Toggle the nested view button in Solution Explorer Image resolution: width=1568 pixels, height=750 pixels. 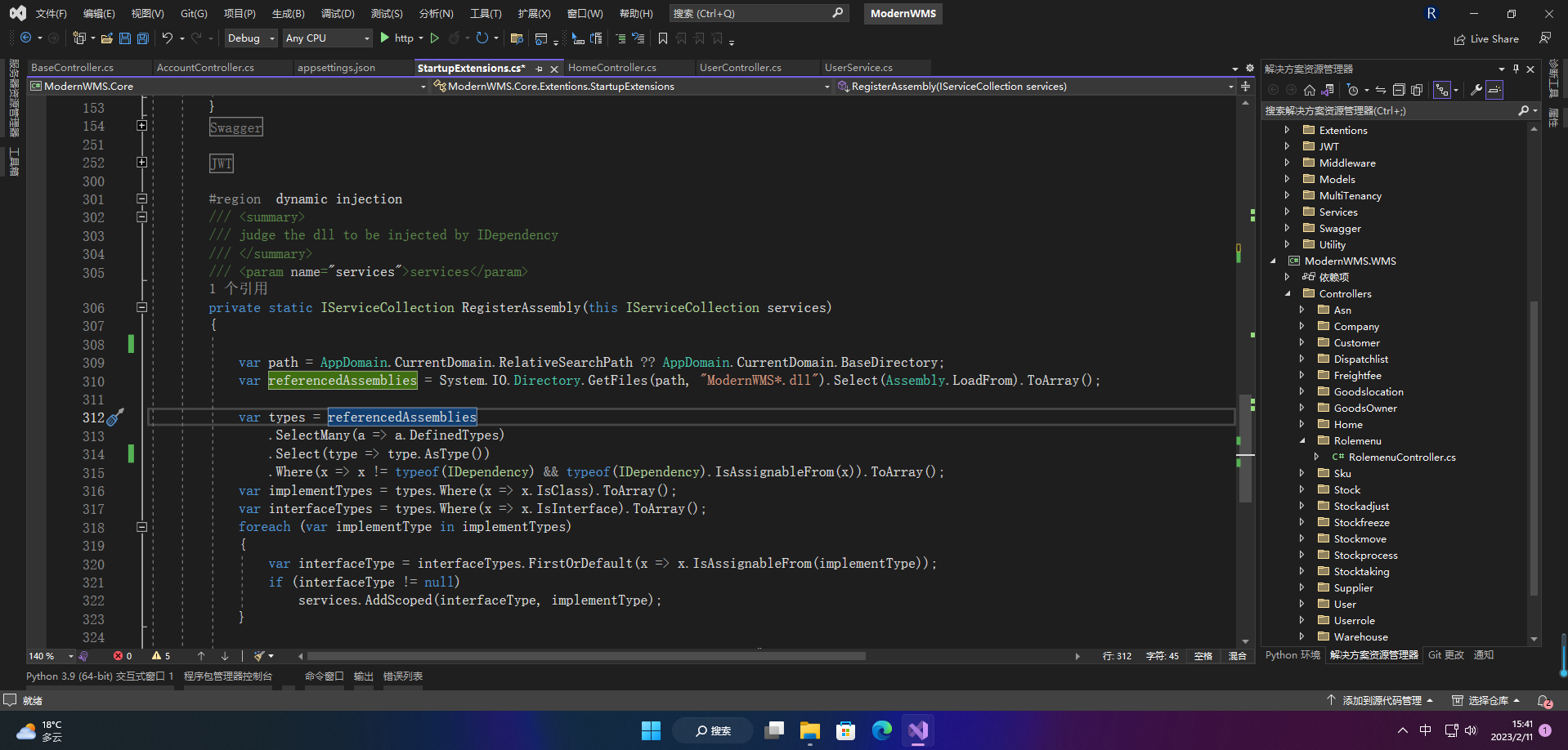[1442, 90]
